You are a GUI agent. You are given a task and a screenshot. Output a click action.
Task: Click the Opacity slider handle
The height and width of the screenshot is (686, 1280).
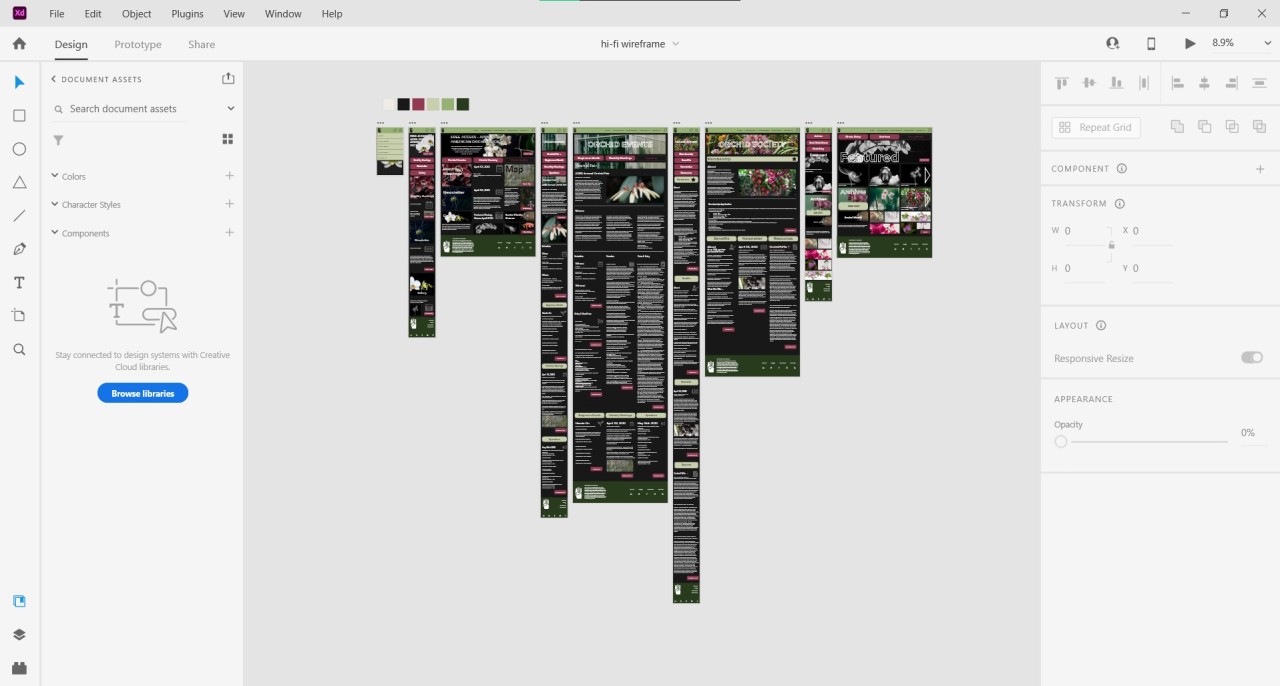pyautogui.click(x=1061, y=441)
